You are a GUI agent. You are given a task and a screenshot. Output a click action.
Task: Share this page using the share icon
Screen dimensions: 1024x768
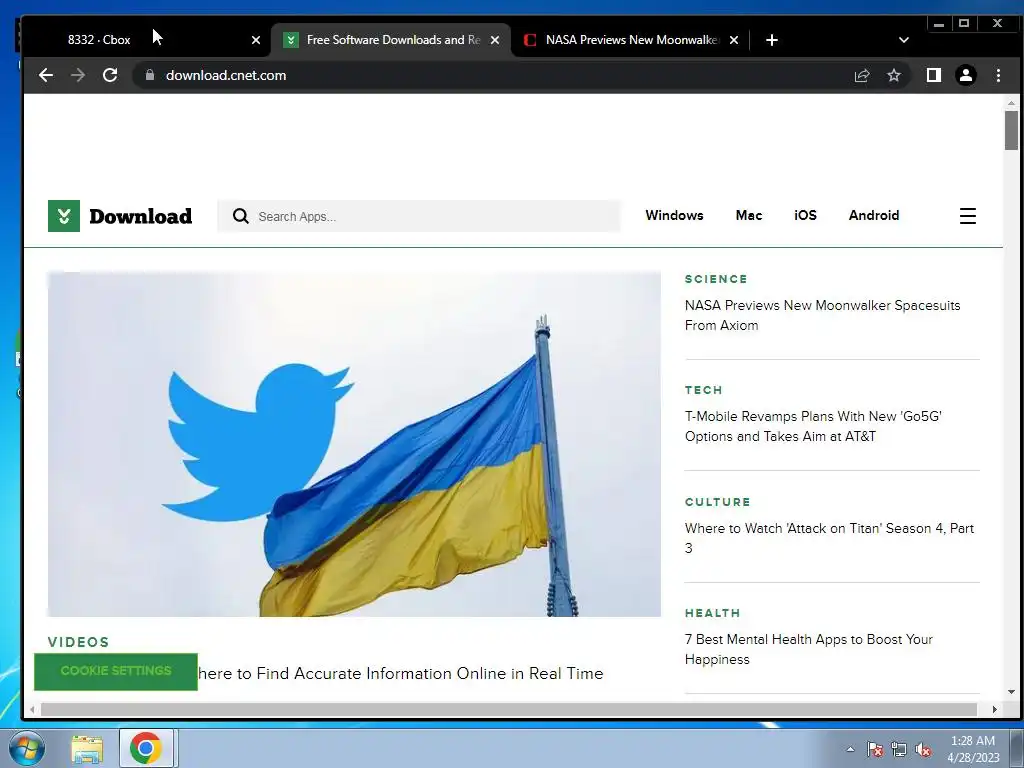point(862,75)
